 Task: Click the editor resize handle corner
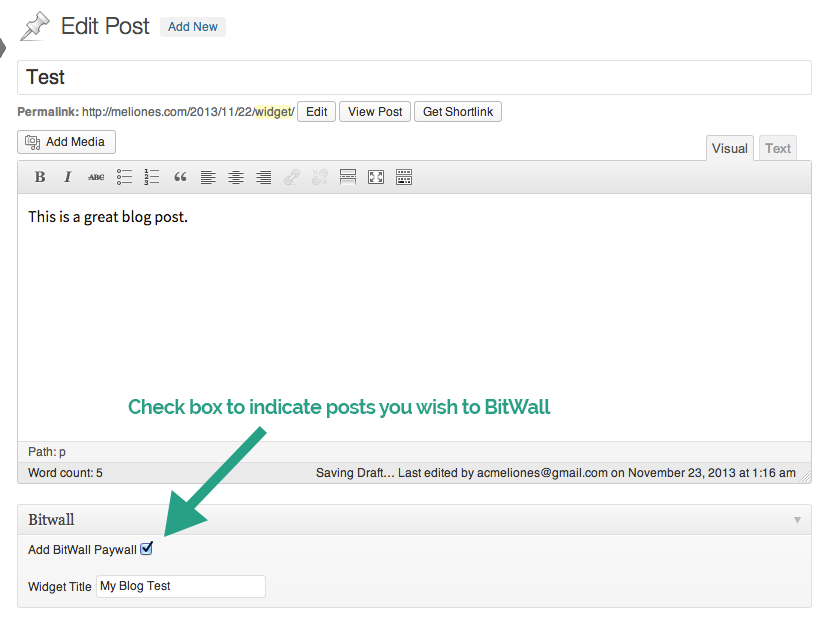point(805,477)
